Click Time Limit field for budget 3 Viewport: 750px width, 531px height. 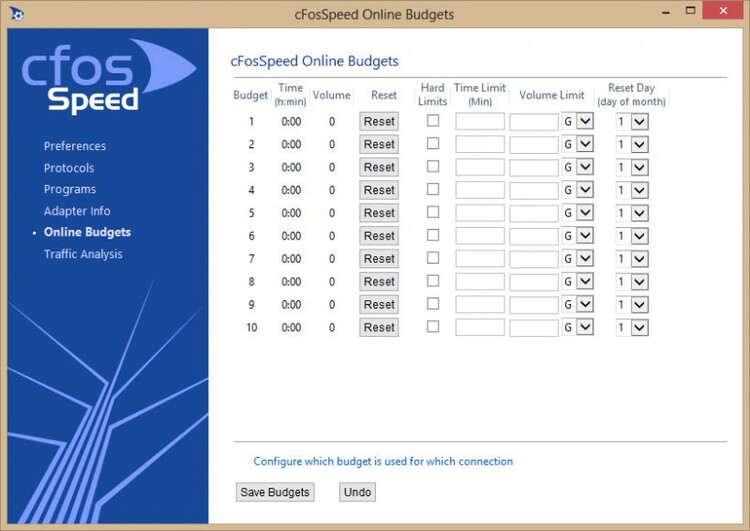tap(480, 167)
